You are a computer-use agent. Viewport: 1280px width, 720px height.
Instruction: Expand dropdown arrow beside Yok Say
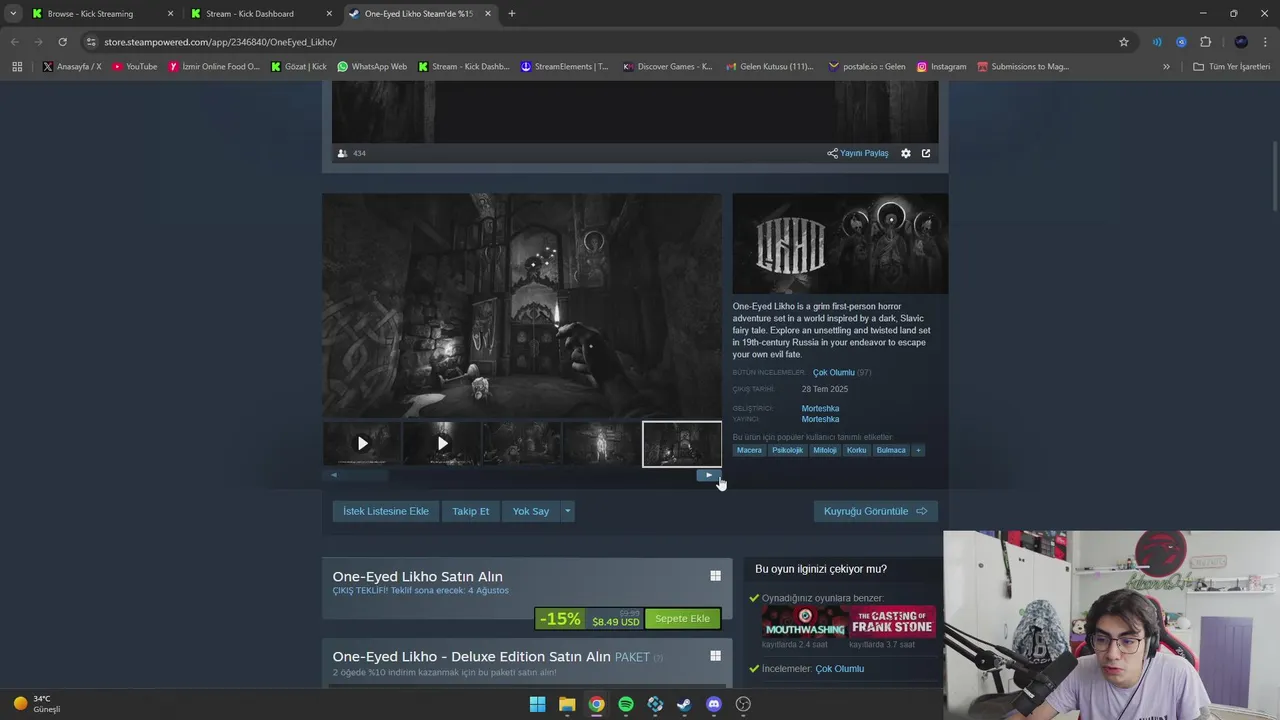click(567, 511)
